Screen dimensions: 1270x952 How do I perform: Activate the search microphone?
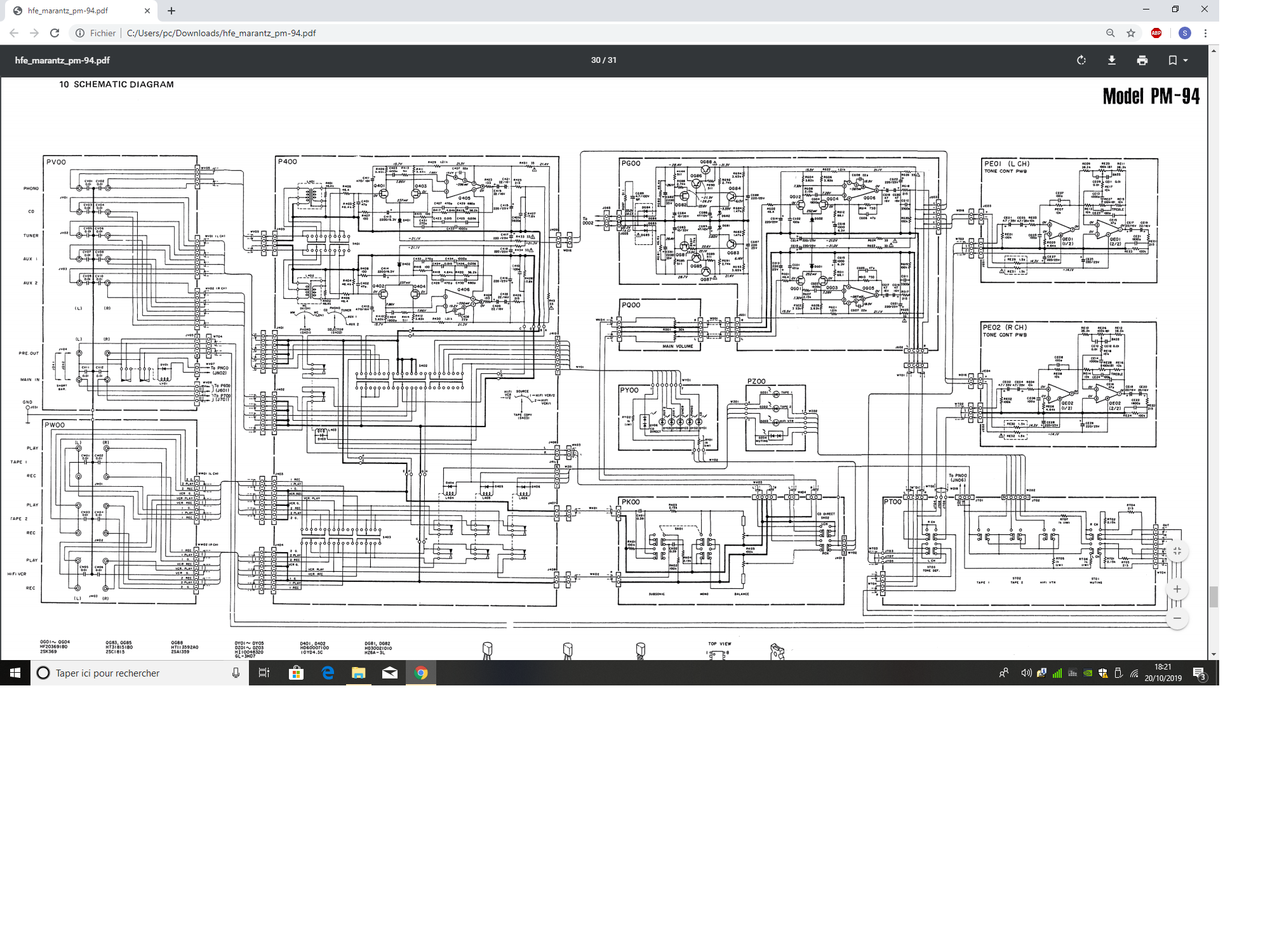[236, 673]
